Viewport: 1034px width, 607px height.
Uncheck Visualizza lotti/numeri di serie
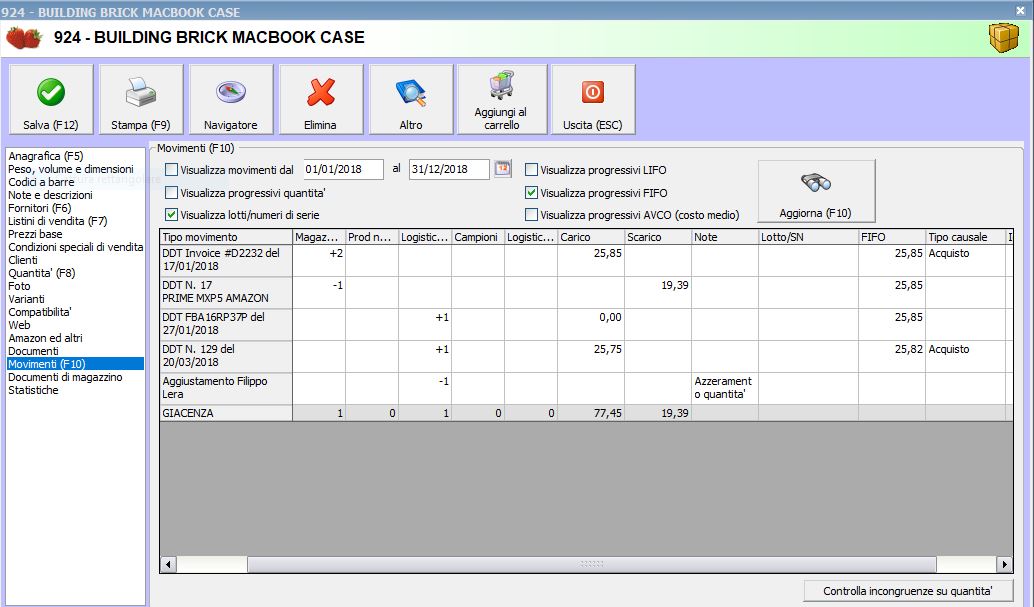pos(171,214)
